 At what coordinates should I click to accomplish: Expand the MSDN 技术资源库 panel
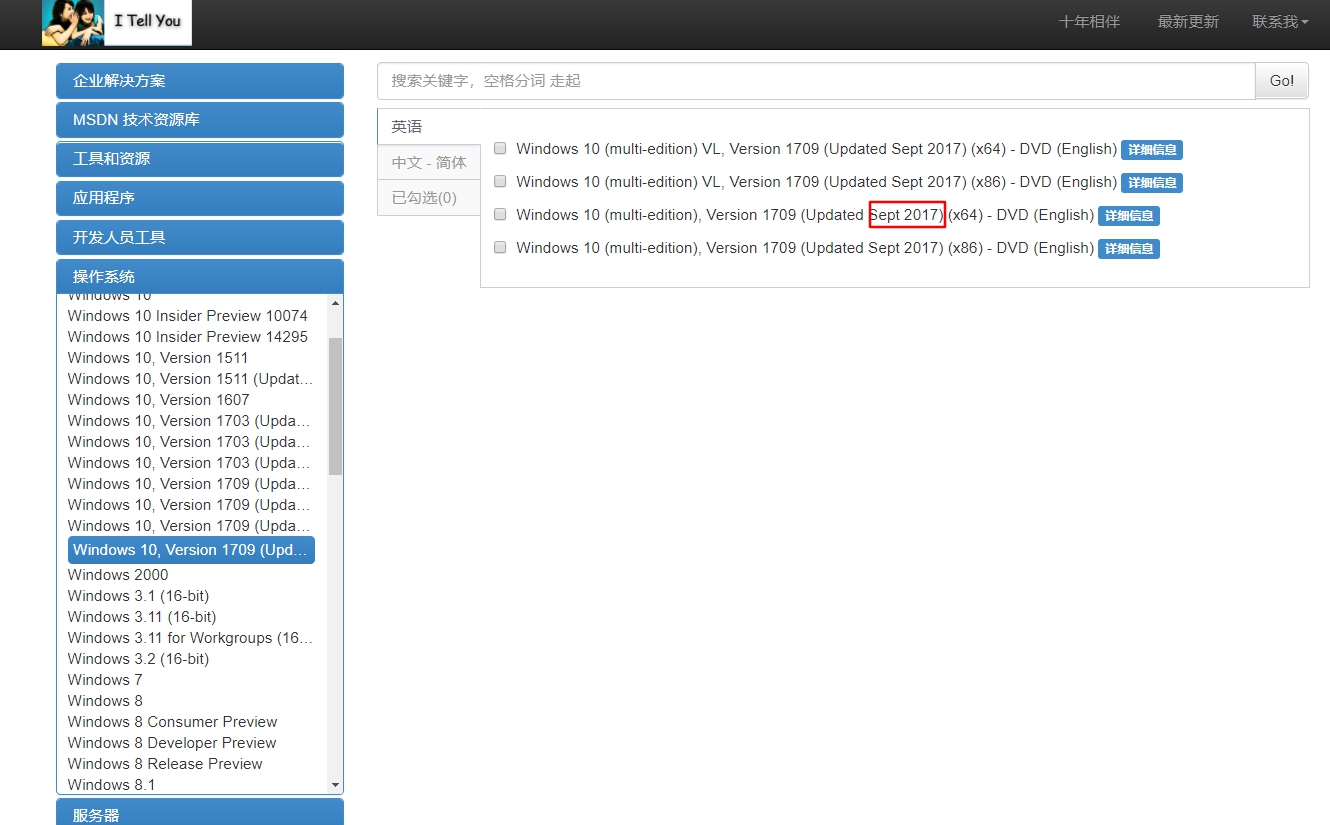coord(200,120)
